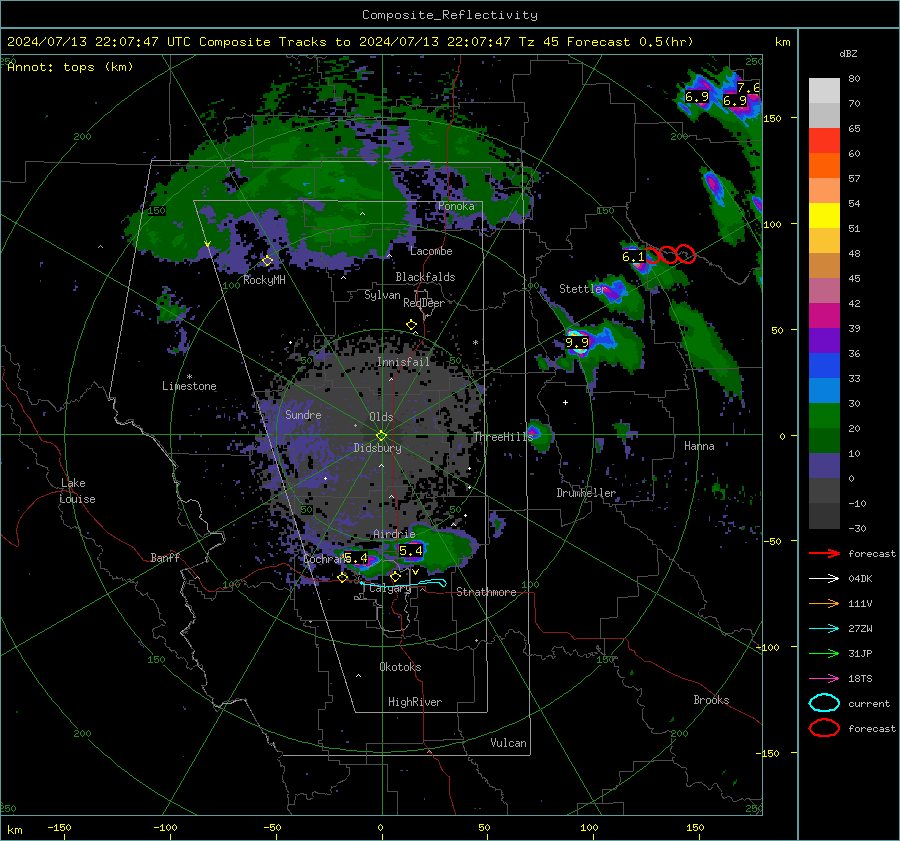Screen dimensions: 900x841
Task: Click the dBZ scale heading
Action: click(848, 54)
